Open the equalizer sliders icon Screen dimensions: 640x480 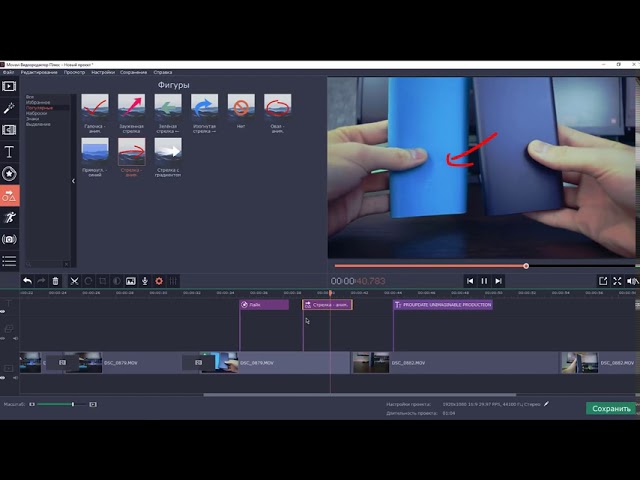pyautogui.click(x=173, y=281)
